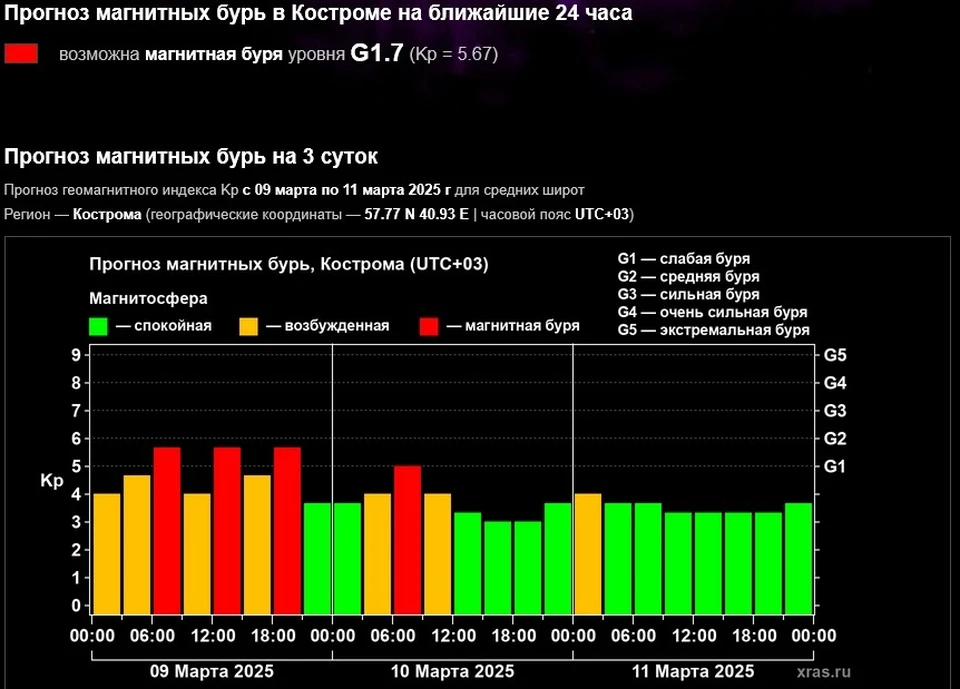This screenshot has height=689, width=960.
Task: Click the '11 Марта 2025' date label
Action: pyautogui.click(x=693, y=671)
